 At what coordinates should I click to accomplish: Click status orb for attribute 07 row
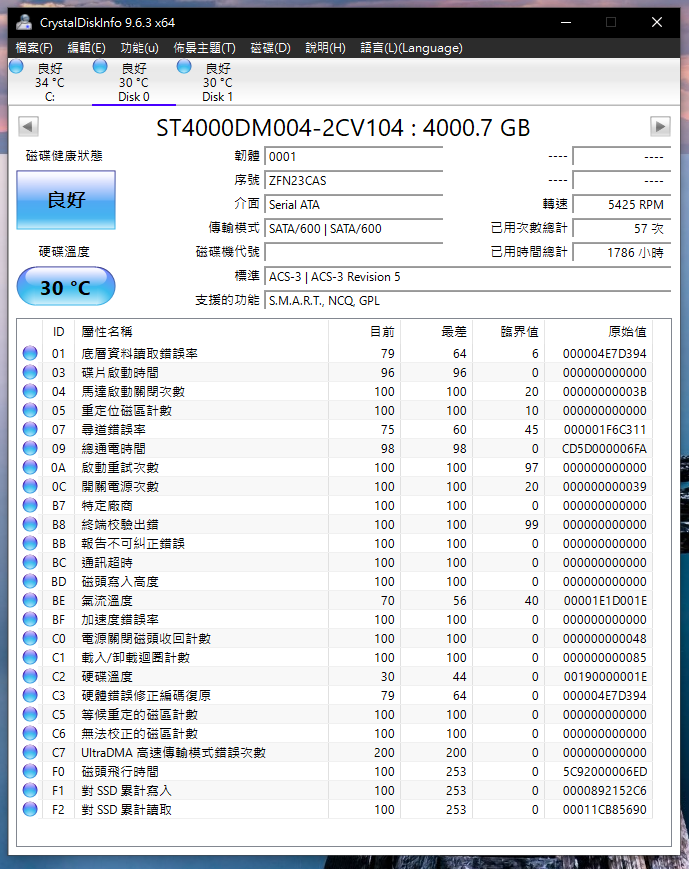(x=30, y=429)
